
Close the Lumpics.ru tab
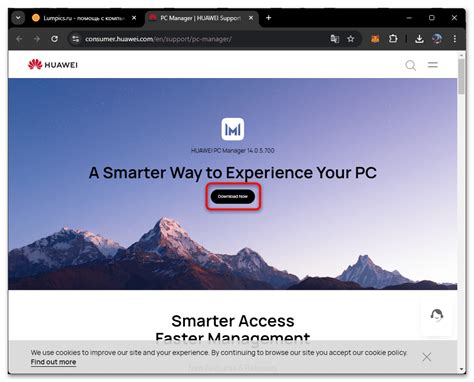[134, 18]
